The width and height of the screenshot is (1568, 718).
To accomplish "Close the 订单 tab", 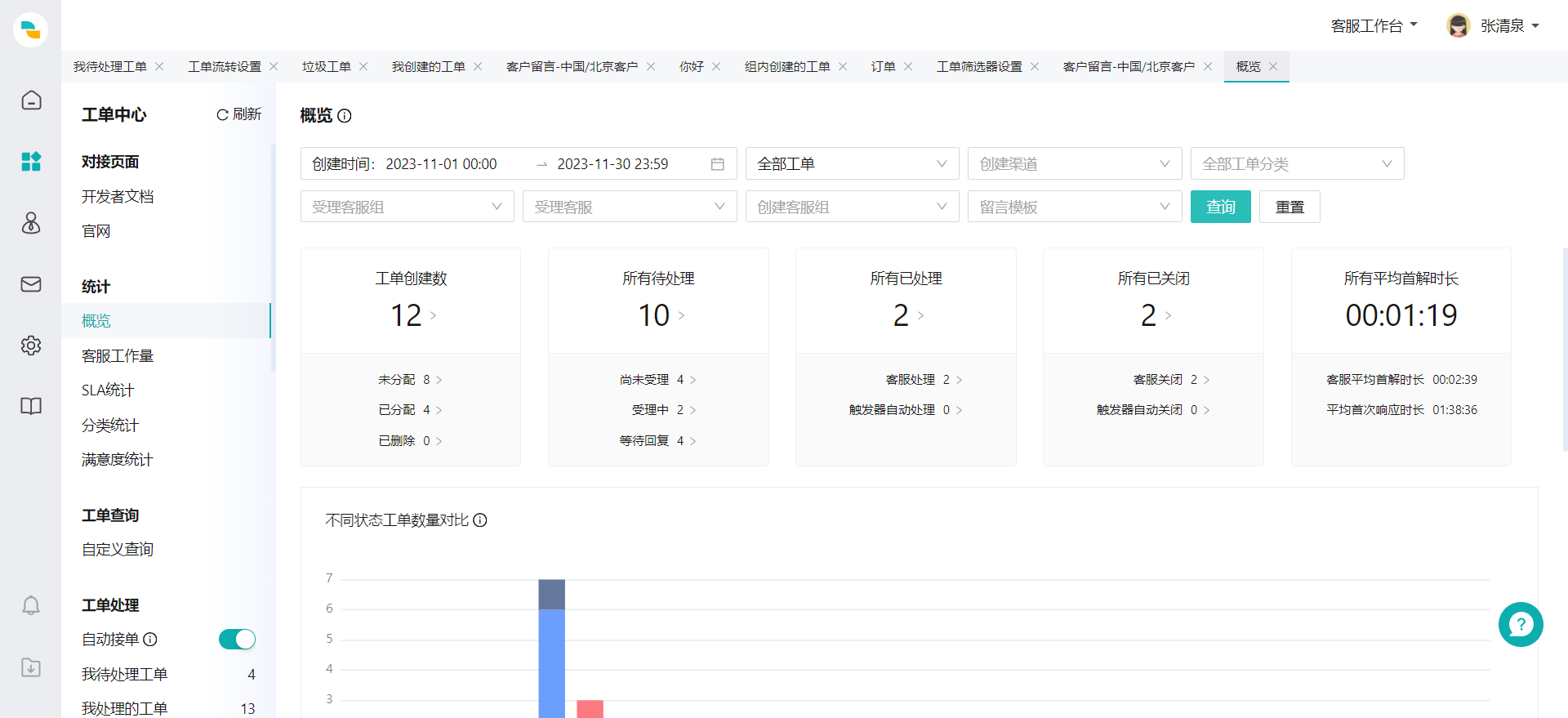I will 908,67.
